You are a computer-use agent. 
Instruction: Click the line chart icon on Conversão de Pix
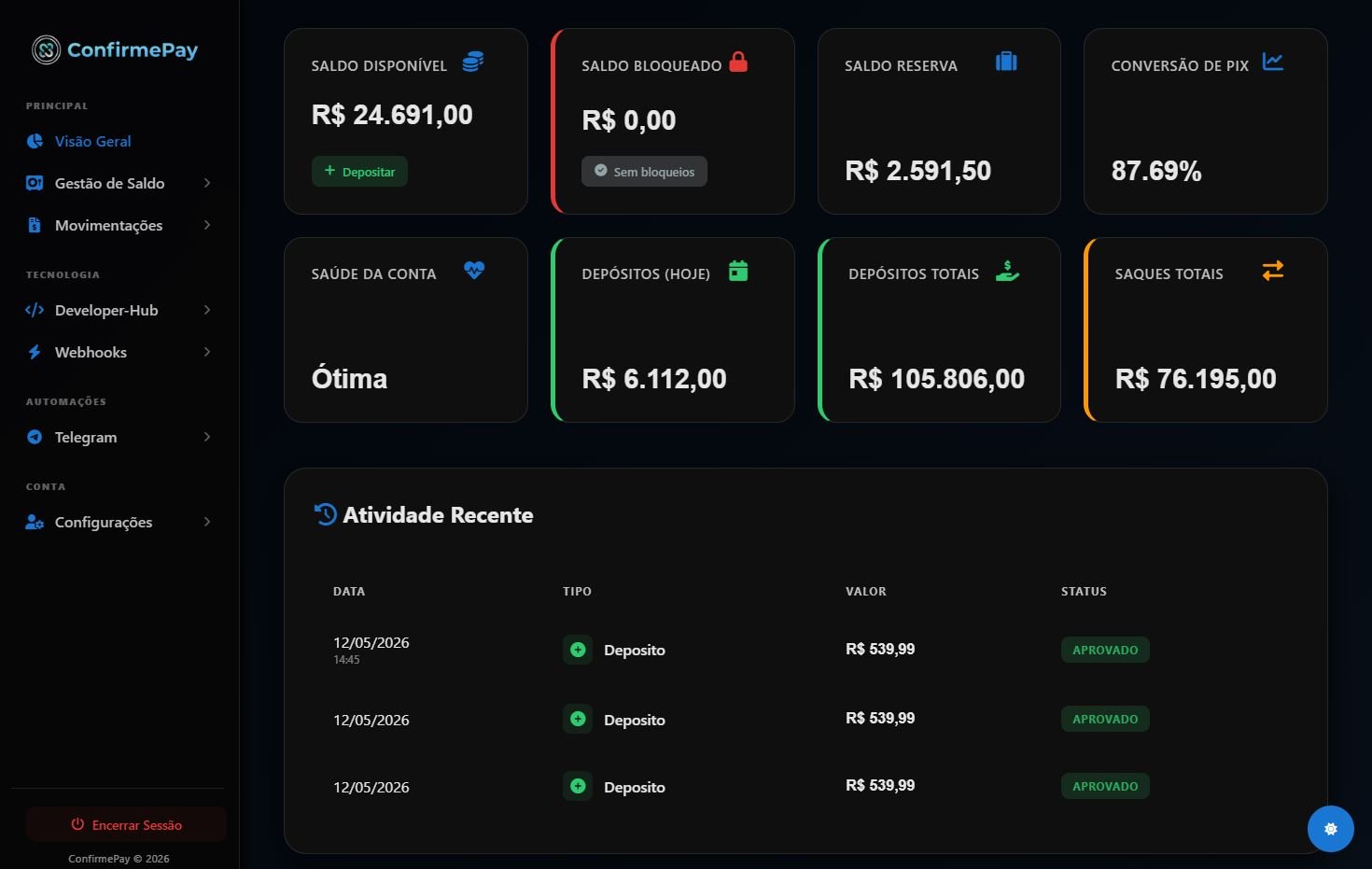1273,62
